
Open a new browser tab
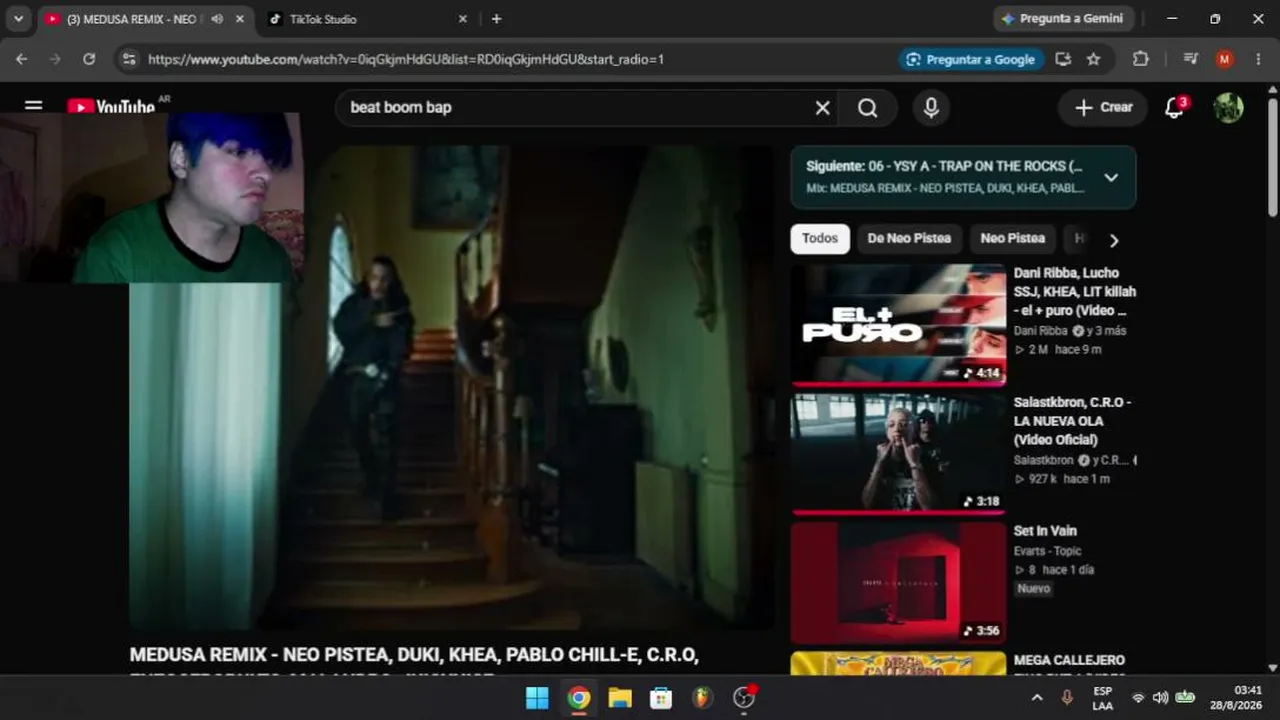[496, 19]
